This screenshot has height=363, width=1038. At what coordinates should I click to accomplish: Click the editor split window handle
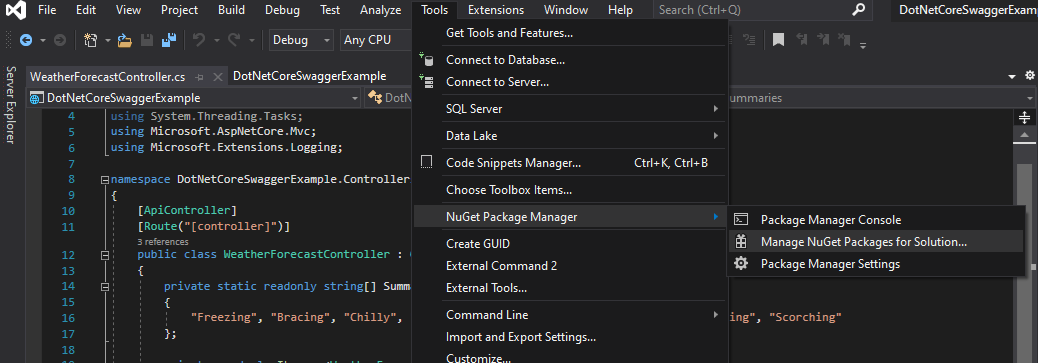point(1024,118)
